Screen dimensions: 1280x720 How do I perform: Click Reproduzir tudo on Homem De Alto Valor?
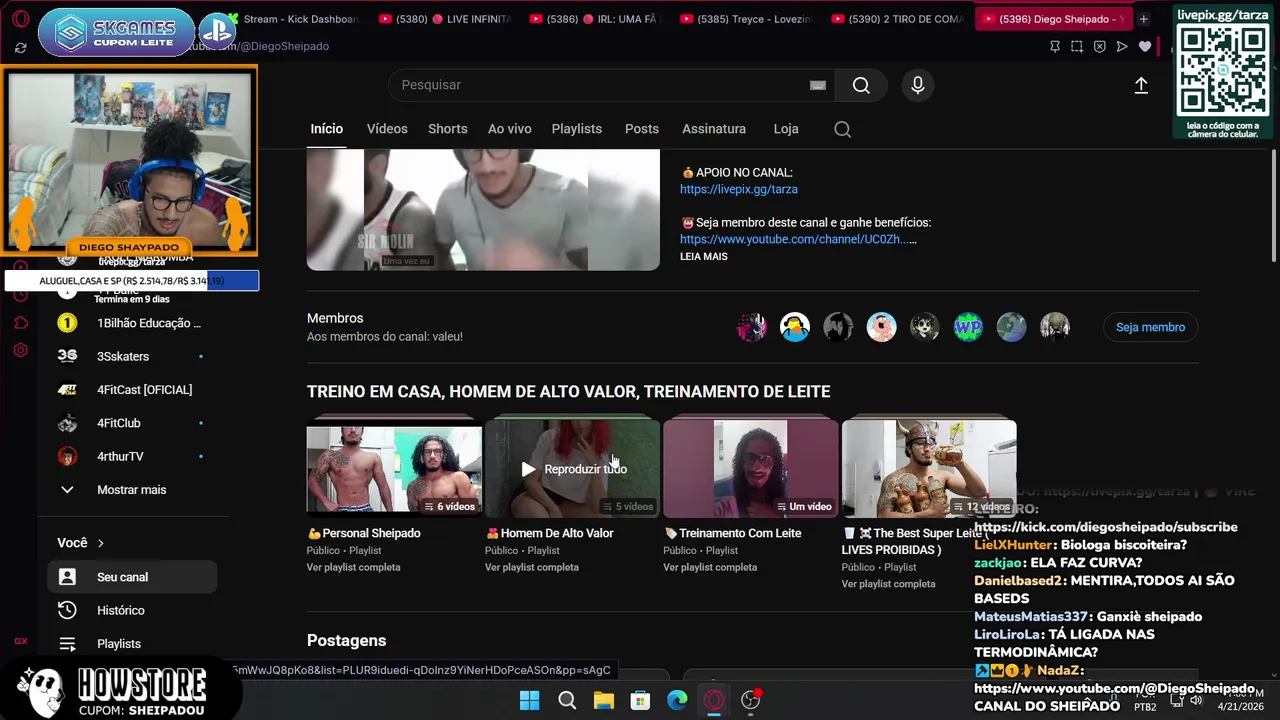(x=574, y=469)
